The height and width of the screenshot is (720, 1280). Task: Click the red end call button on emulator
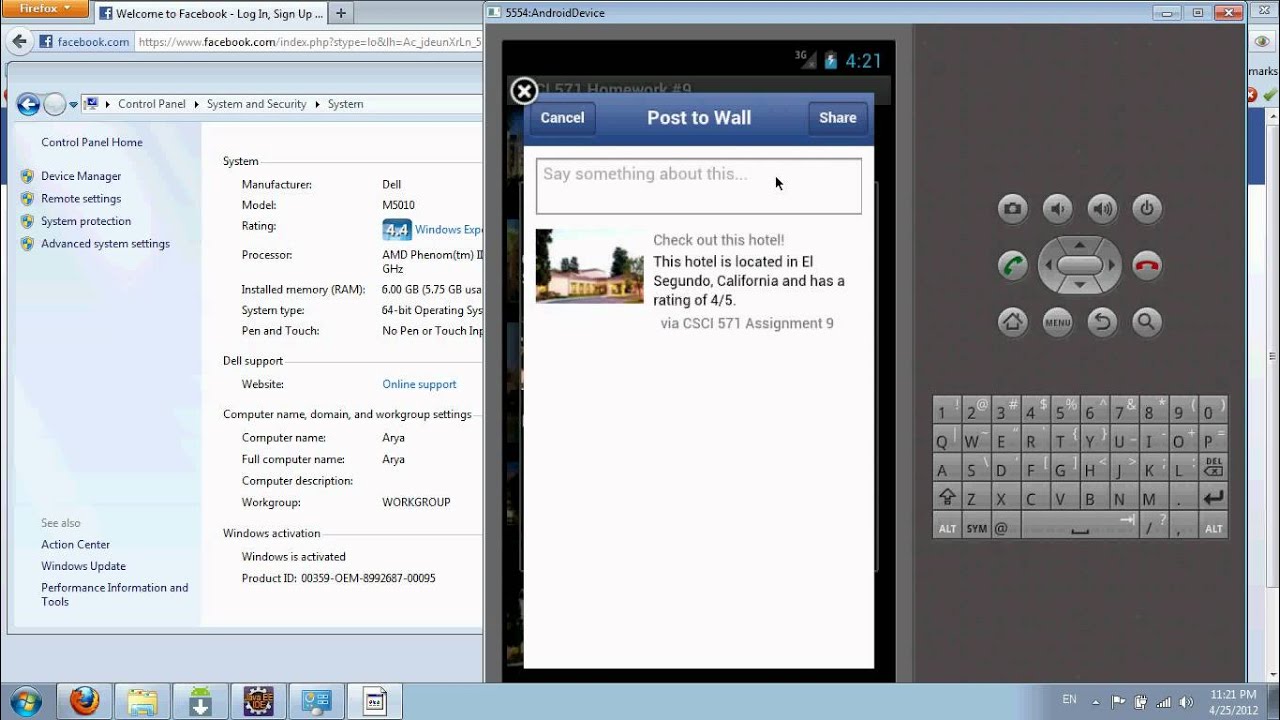point(1147,266)
